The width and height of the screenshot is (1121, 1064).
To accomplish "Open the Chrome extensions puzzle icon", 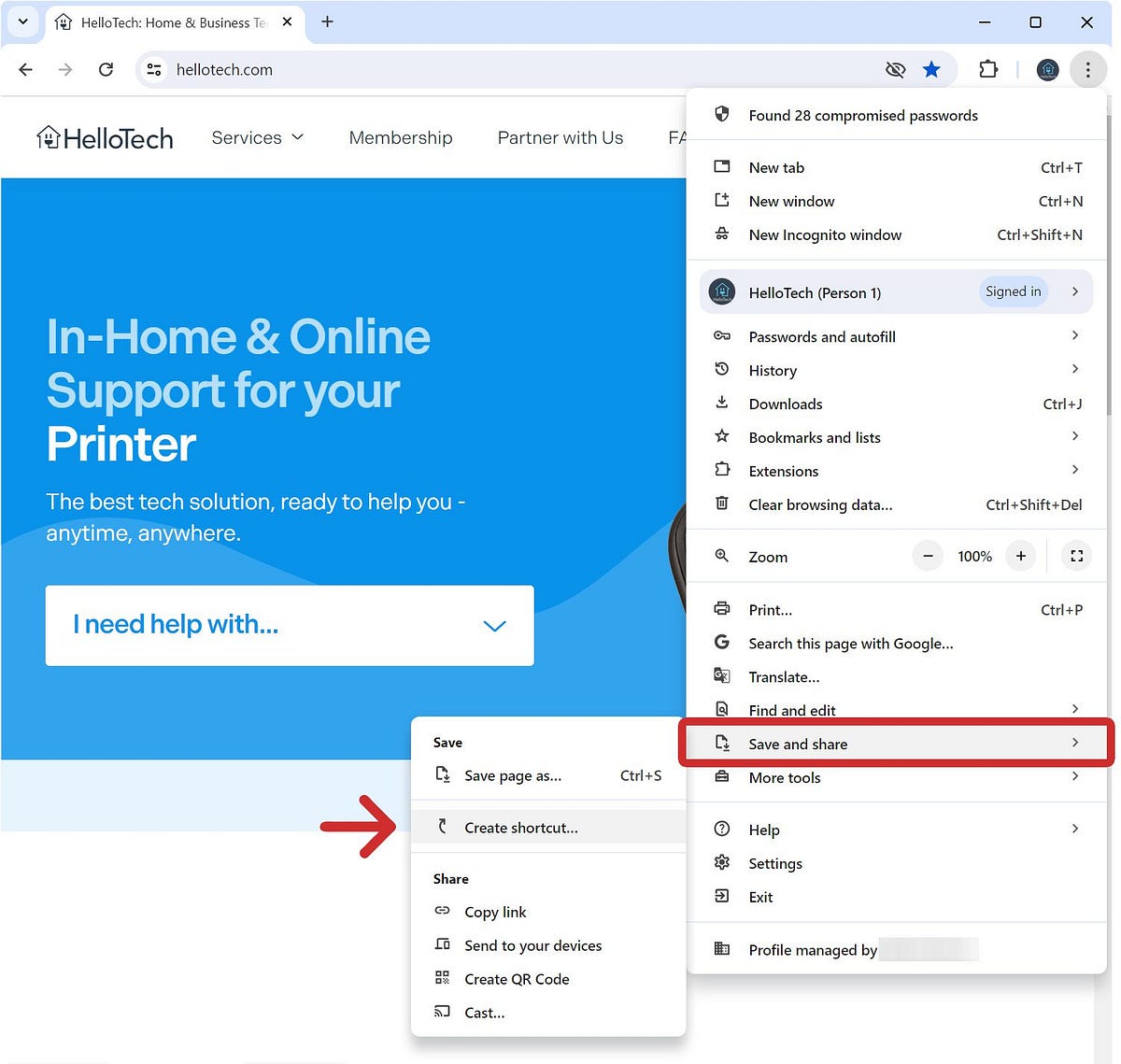I will pyautogui.click(x=988, y=69).
